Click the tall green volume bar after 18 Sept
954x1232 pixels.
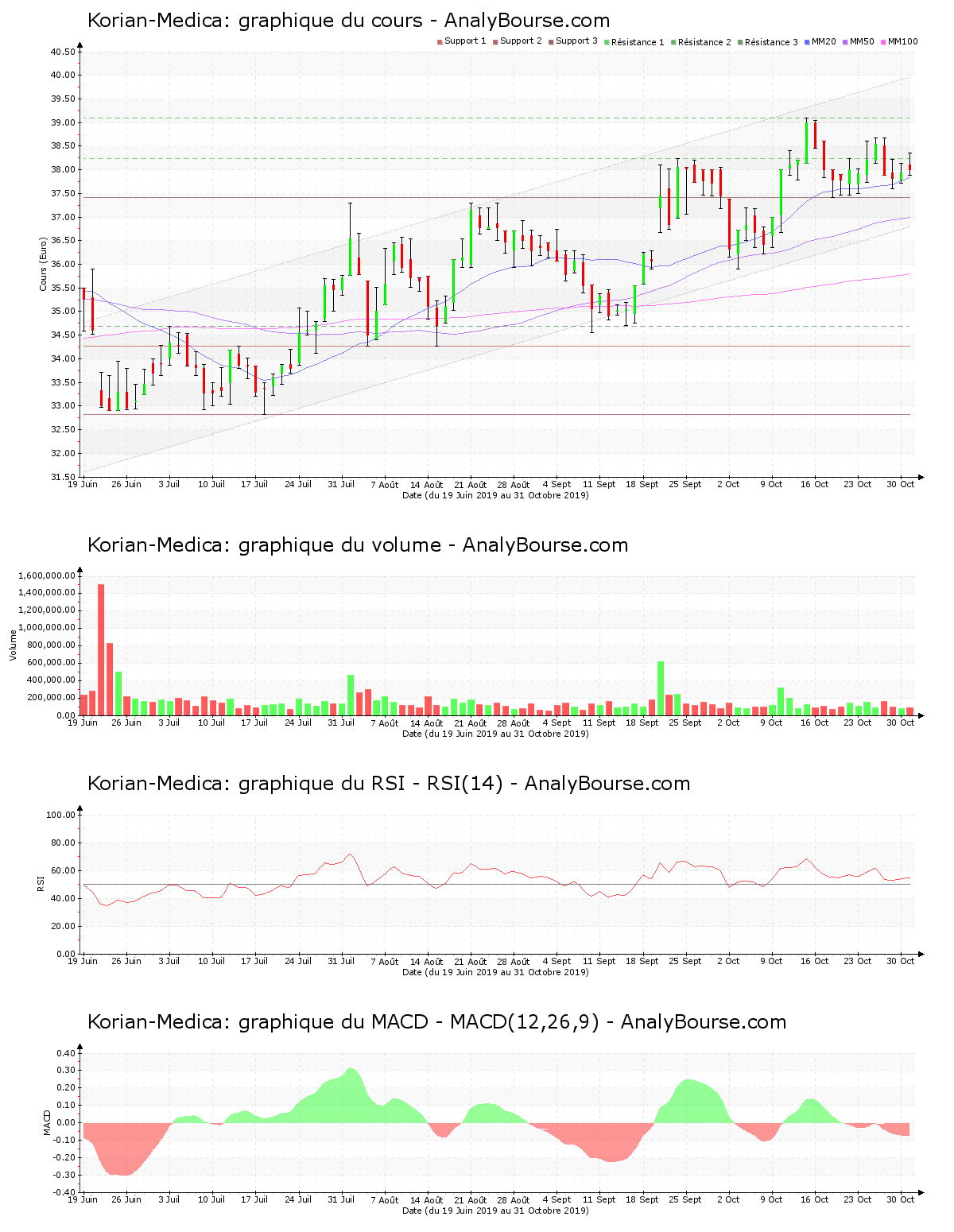click(661, 688)
